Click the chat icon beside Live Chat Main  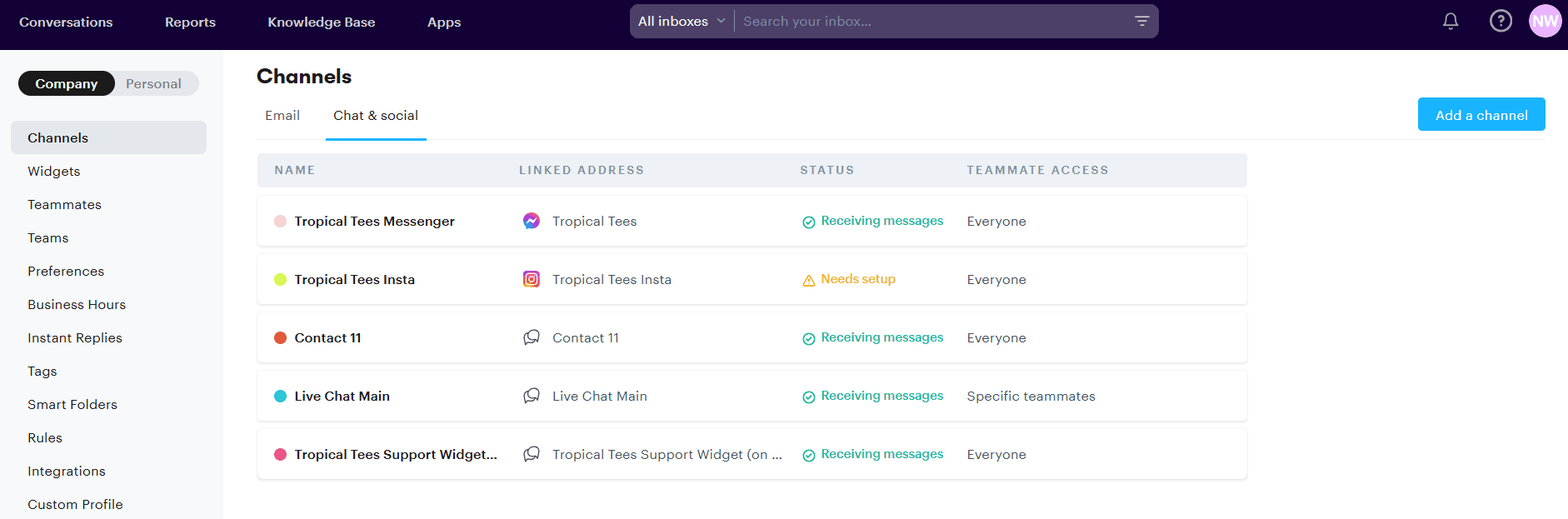(x=532, y=396)
